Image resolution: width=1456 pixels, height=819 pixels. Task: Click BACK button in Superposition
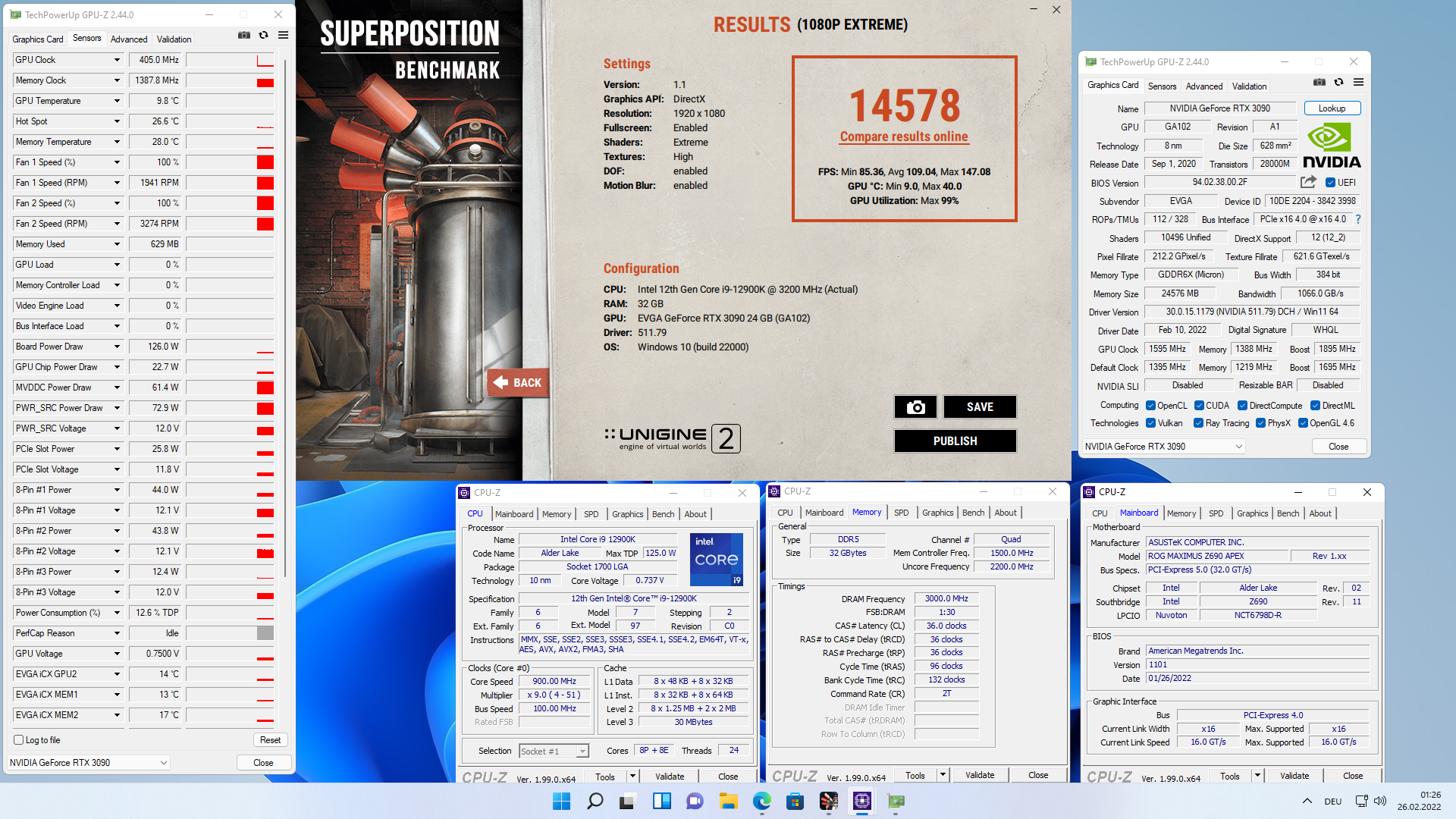coord(519,383)
